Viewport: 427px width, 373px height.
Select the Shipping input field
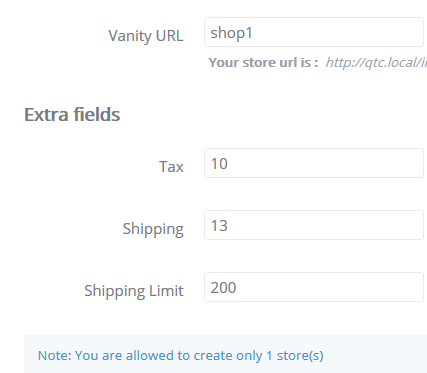315,225
